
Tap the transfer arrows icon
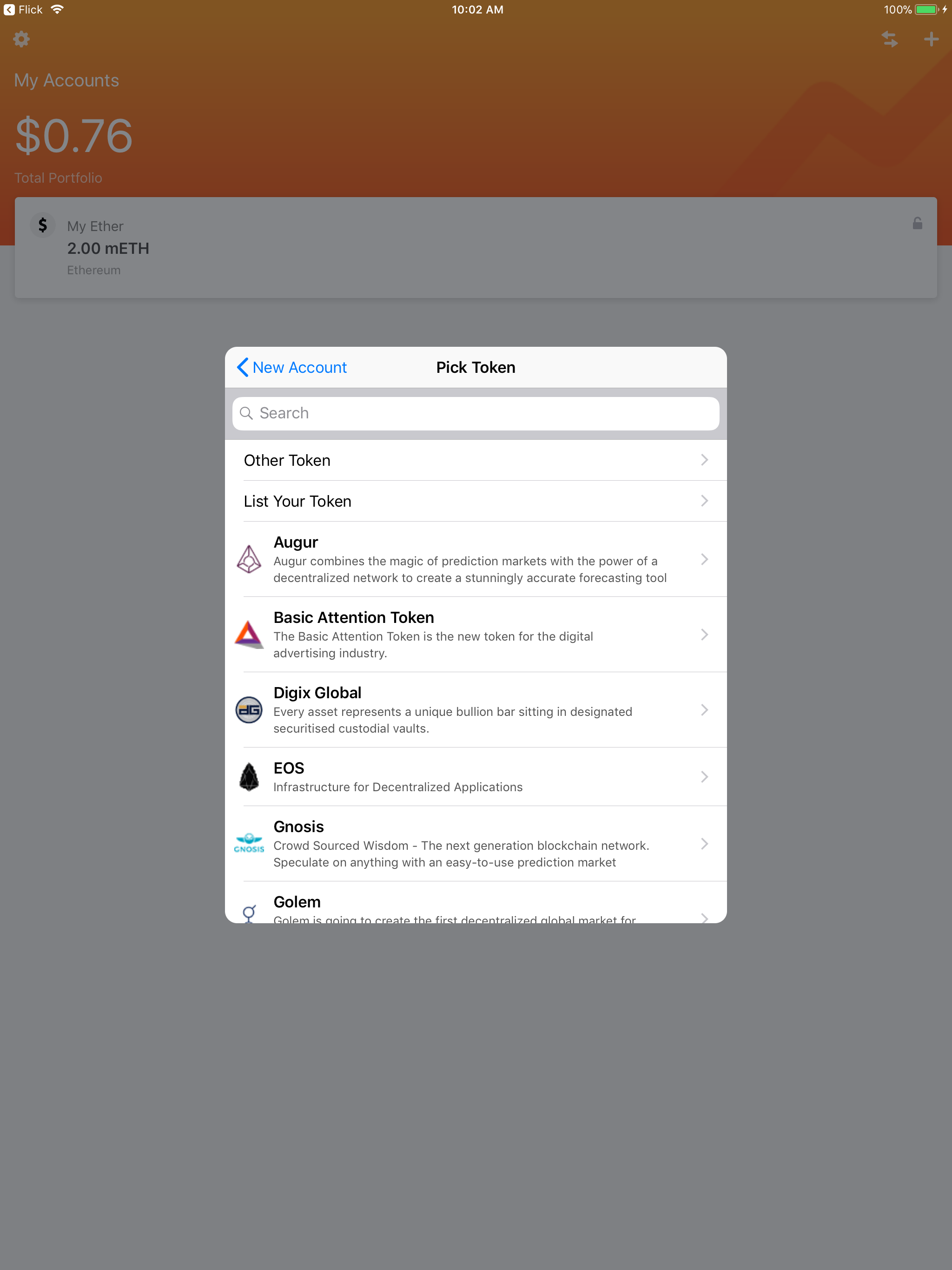pos(889,39)
